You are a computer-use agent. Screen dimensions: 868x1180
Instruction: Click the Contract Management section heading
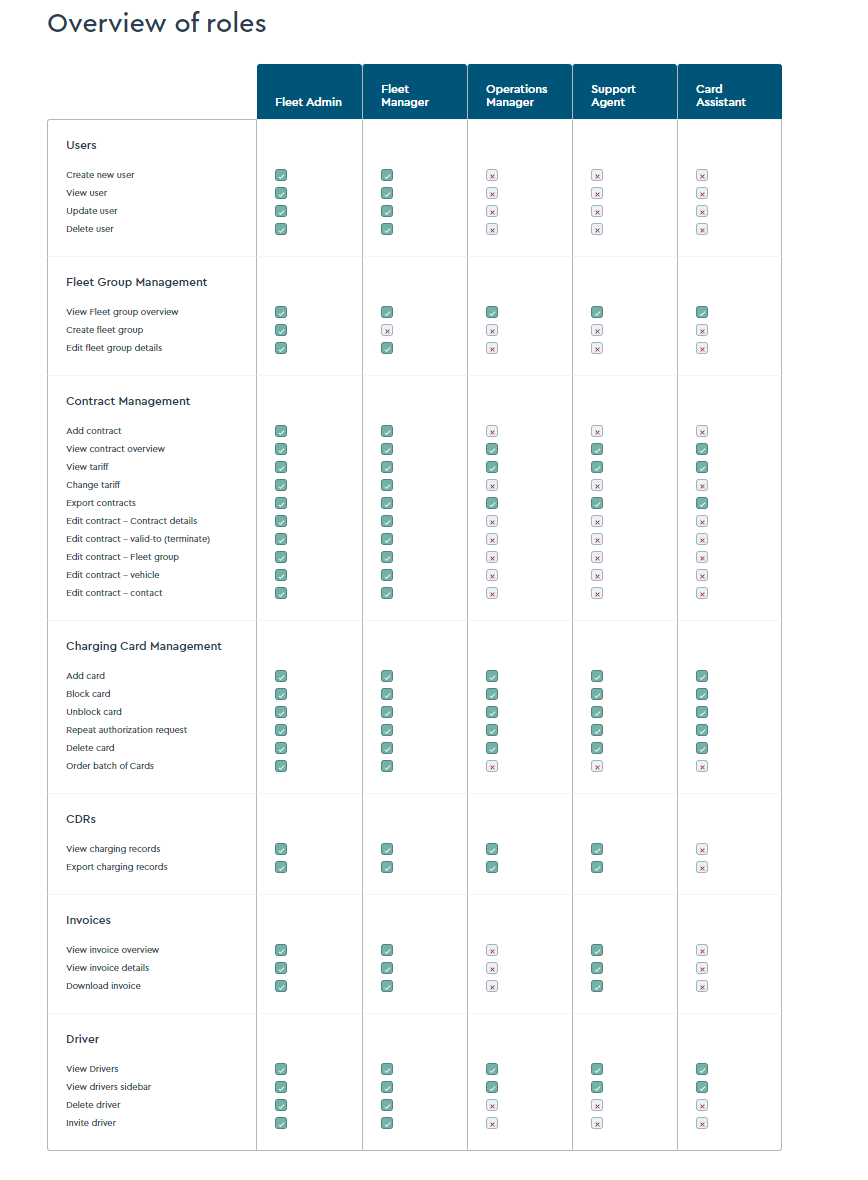pyautogui.click(x=128, y=401)
